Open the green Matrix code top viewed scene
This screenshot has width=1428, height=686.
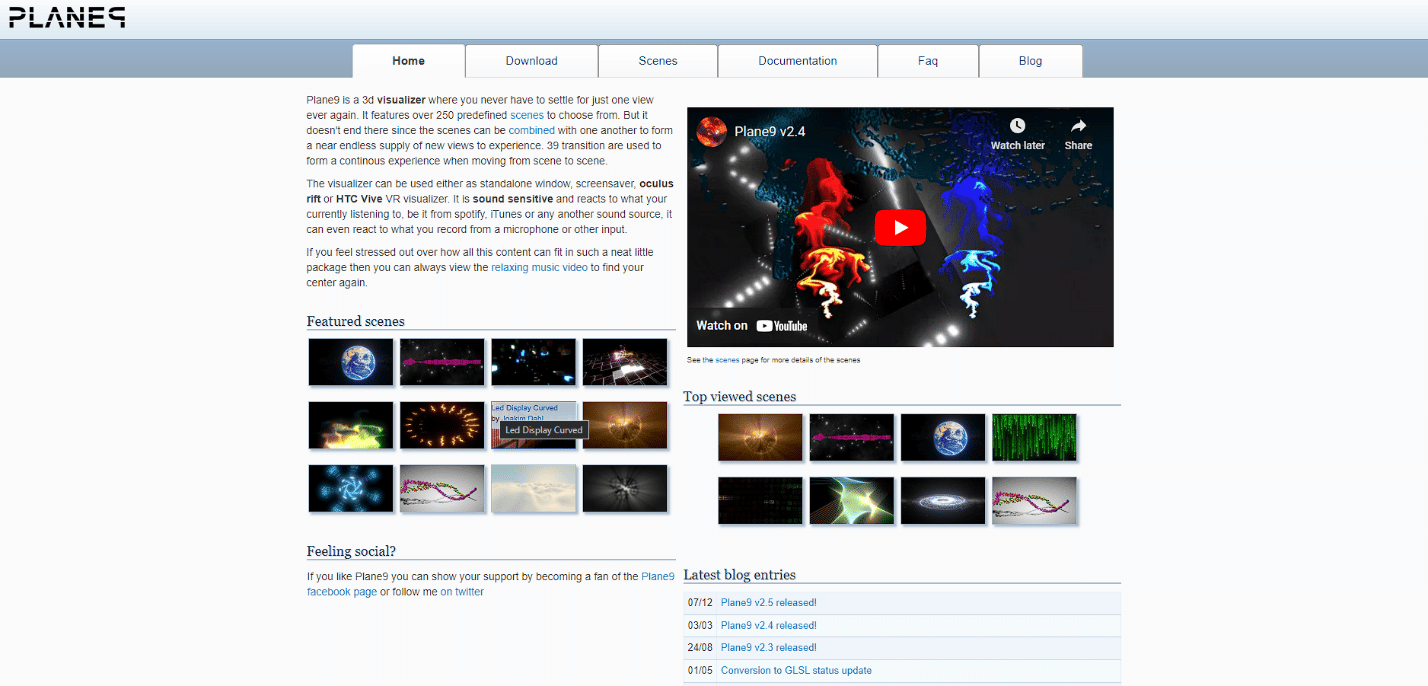pos(1034,437)
